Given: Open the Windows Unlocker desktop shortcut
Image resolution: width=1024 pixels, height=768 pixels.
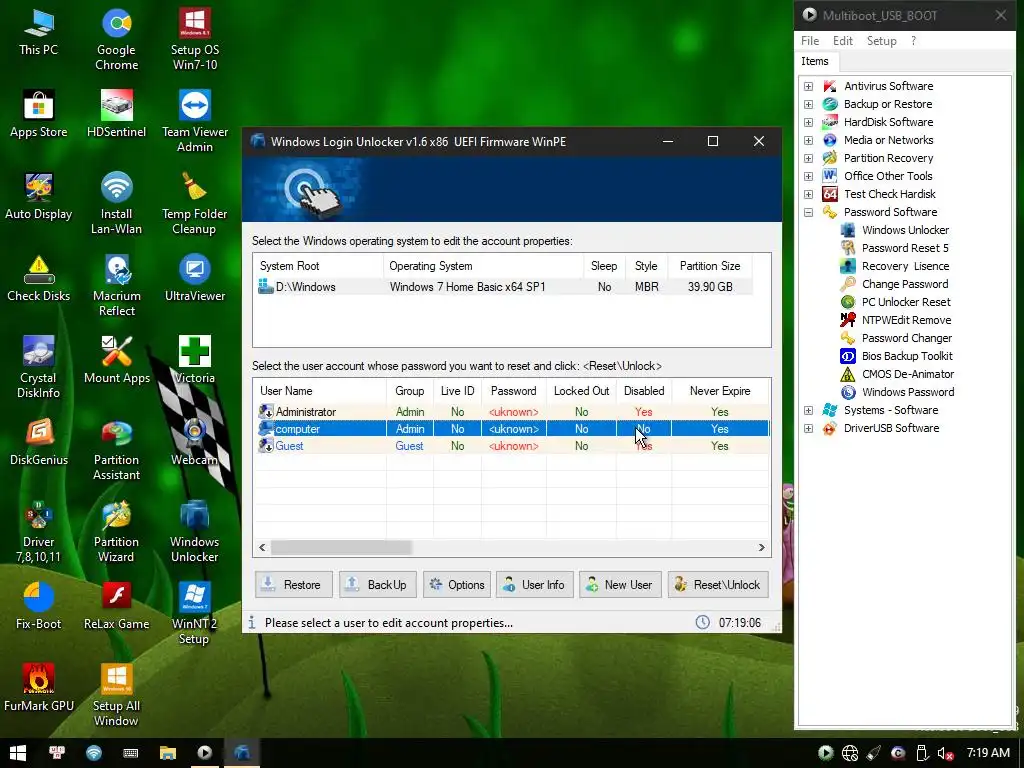Looking at the screenshot, I should tap(195, 532).
